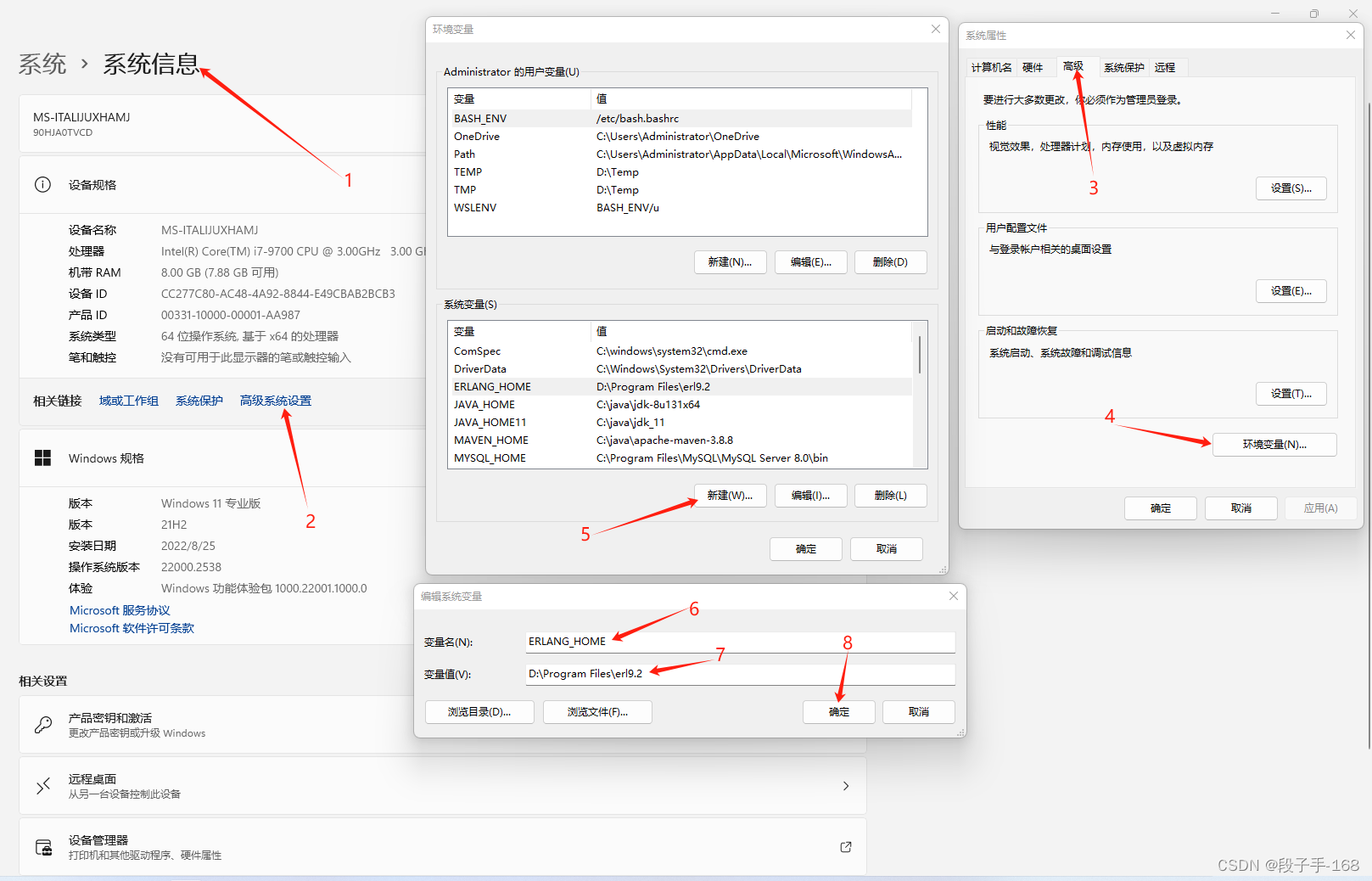Confirm with 确定 in 编辑系统变量 dialog
The image size is (1372, 881).
point(838,712)
